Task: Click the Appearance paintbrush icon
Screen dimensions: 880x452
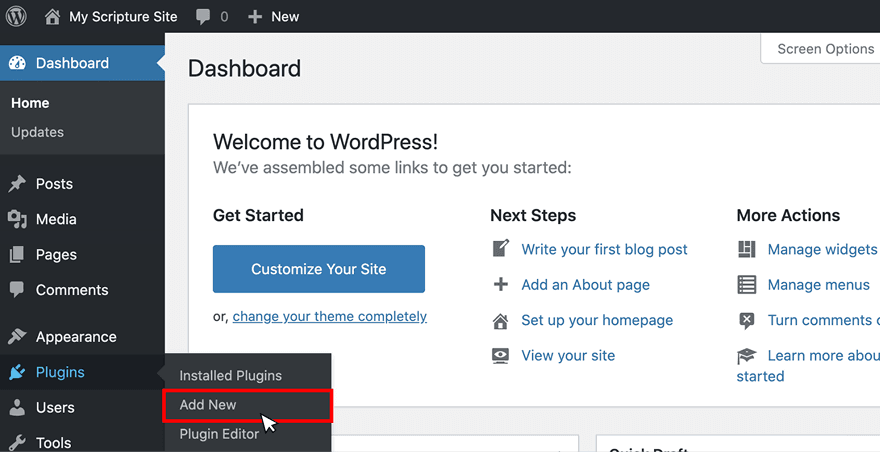Action: click(17, 336)
